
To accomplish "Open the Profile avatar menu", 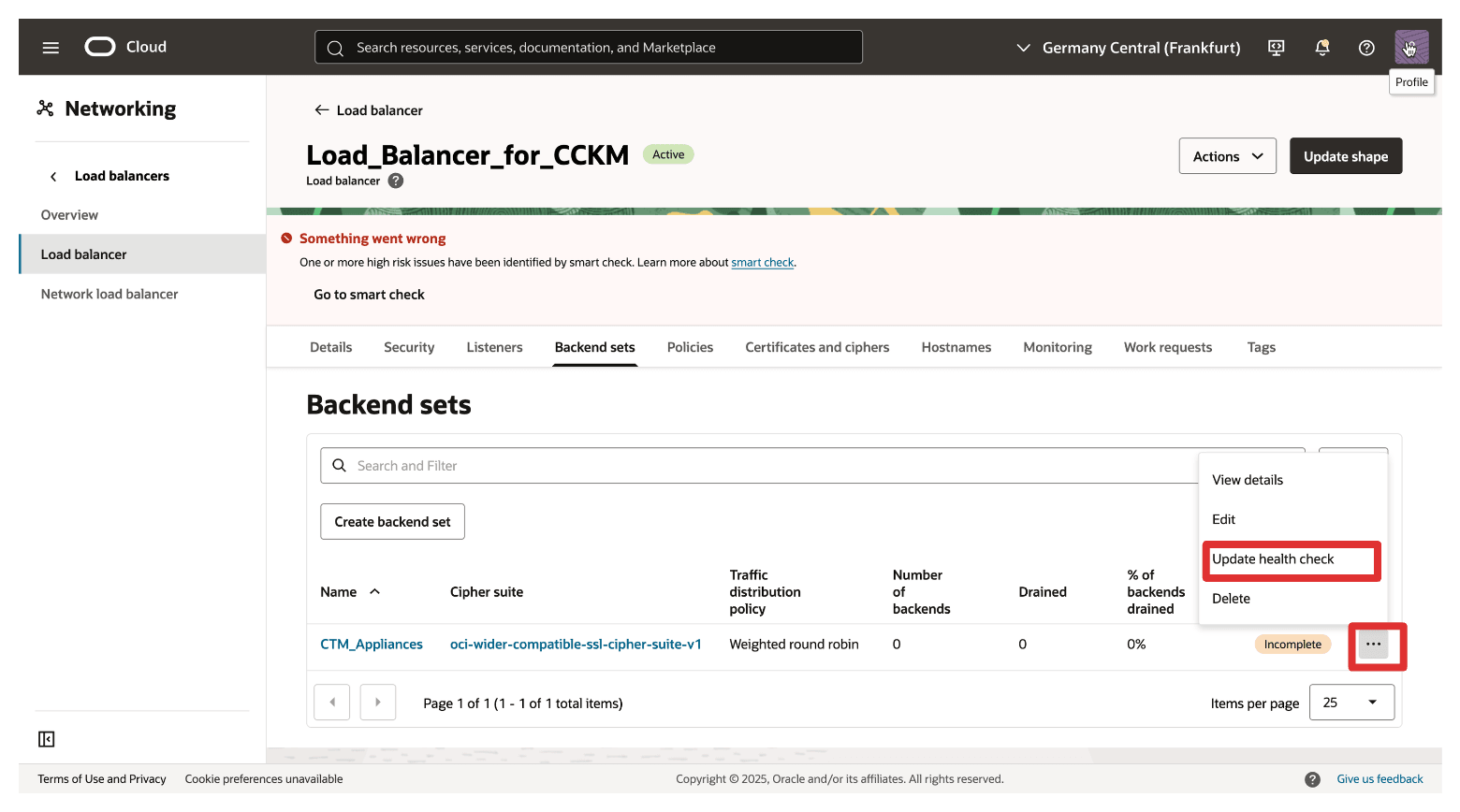I will tap(1411, 47).
